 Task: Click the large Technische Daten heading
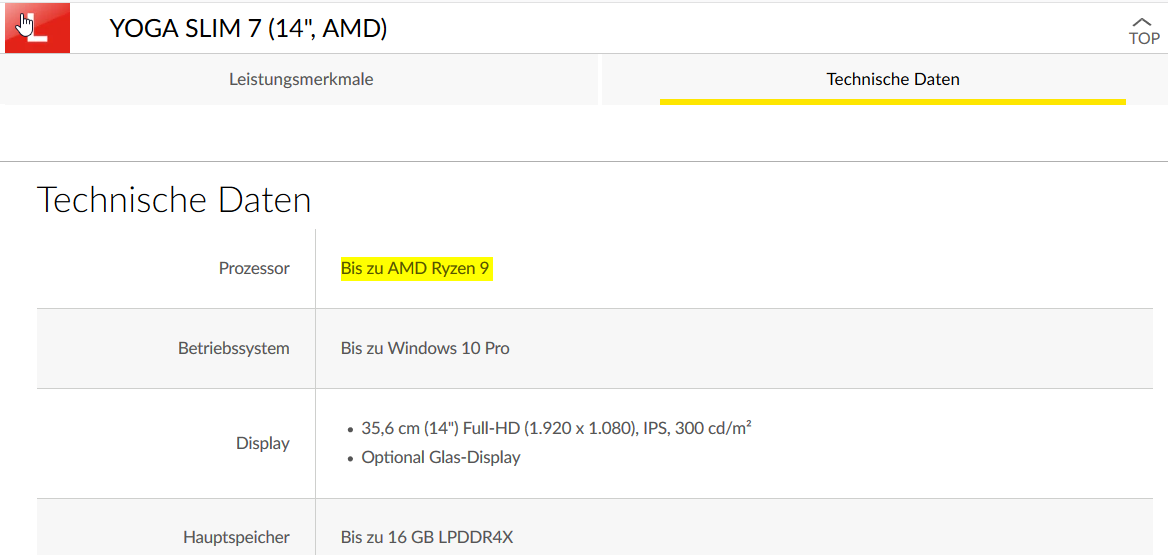(174, 200)
